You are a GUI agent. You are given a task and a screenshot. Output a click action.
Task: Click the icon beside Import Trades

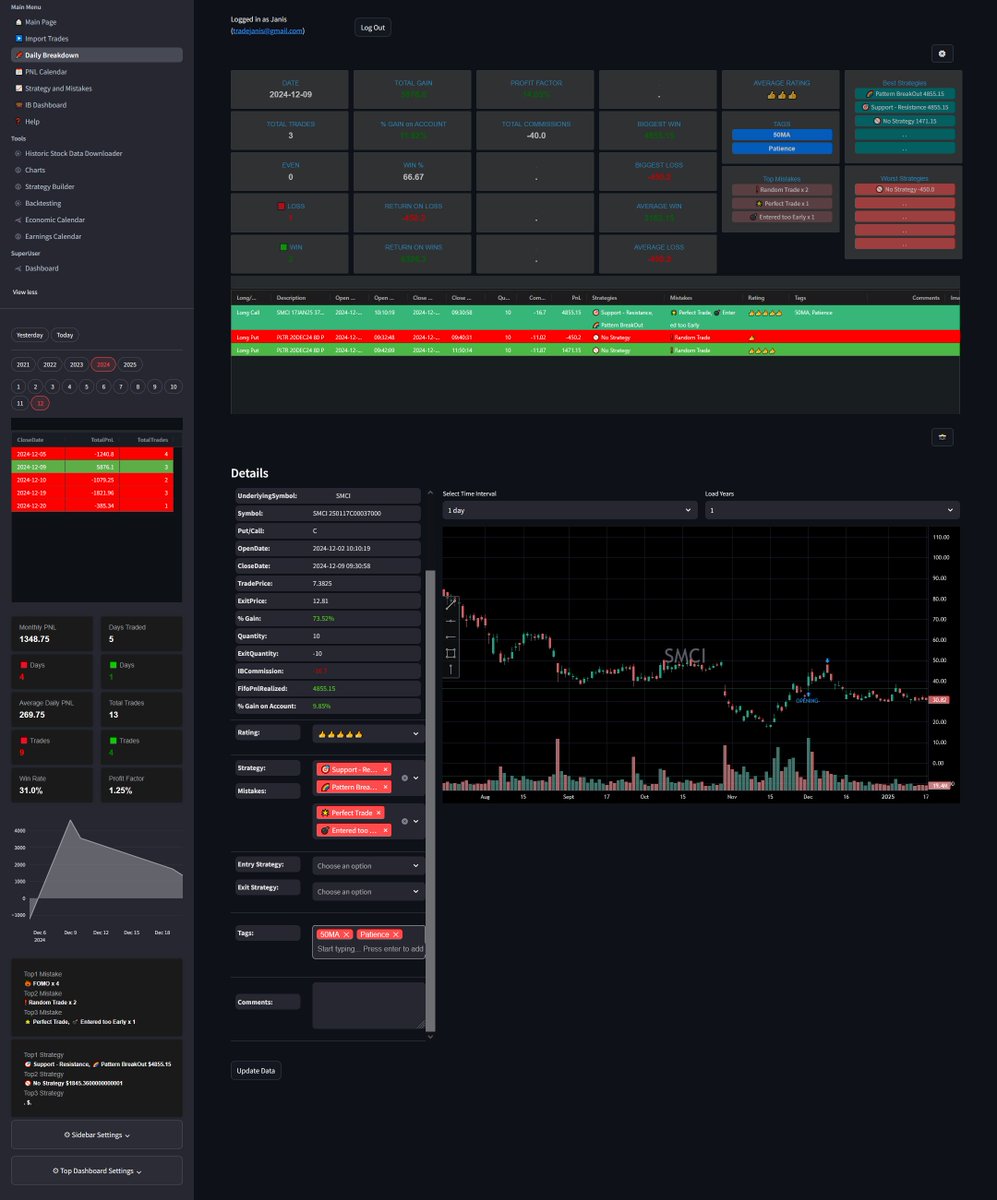pos(18,38)
